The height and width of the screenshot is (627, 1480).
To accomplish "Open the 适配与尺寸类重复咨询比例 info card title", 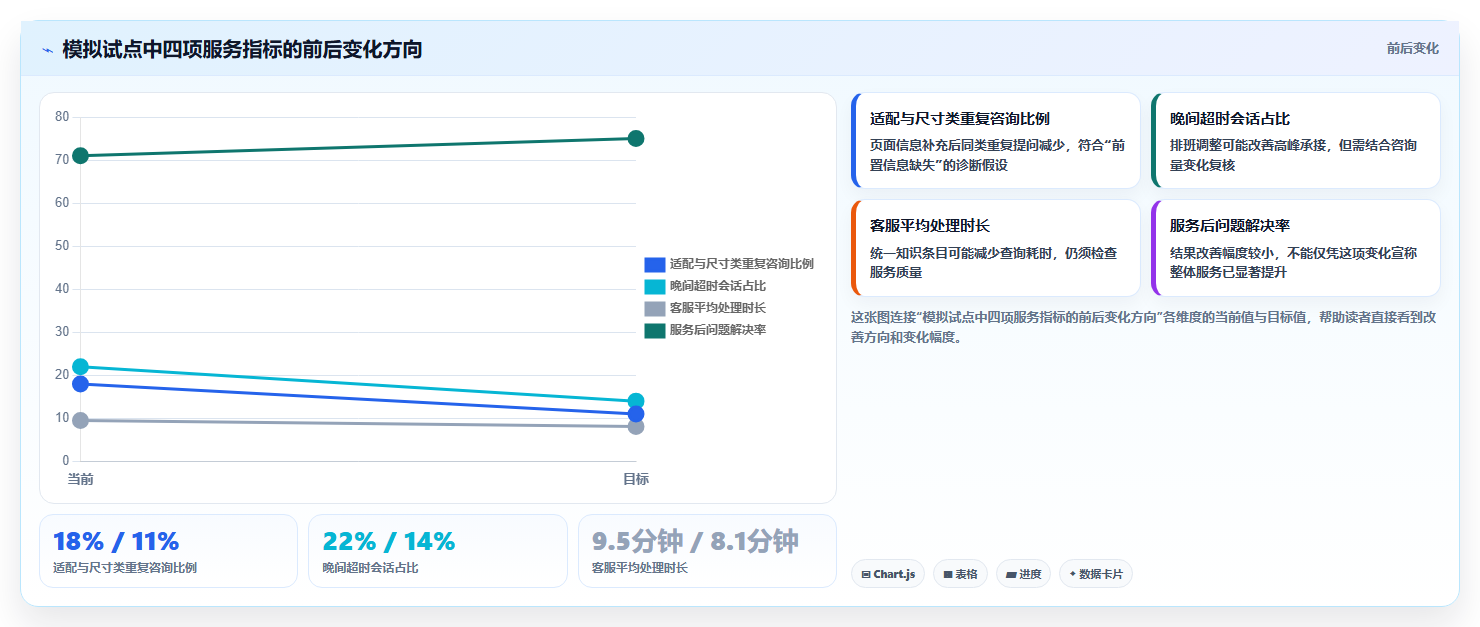I will pyautogui.click(x=960, y=118).
